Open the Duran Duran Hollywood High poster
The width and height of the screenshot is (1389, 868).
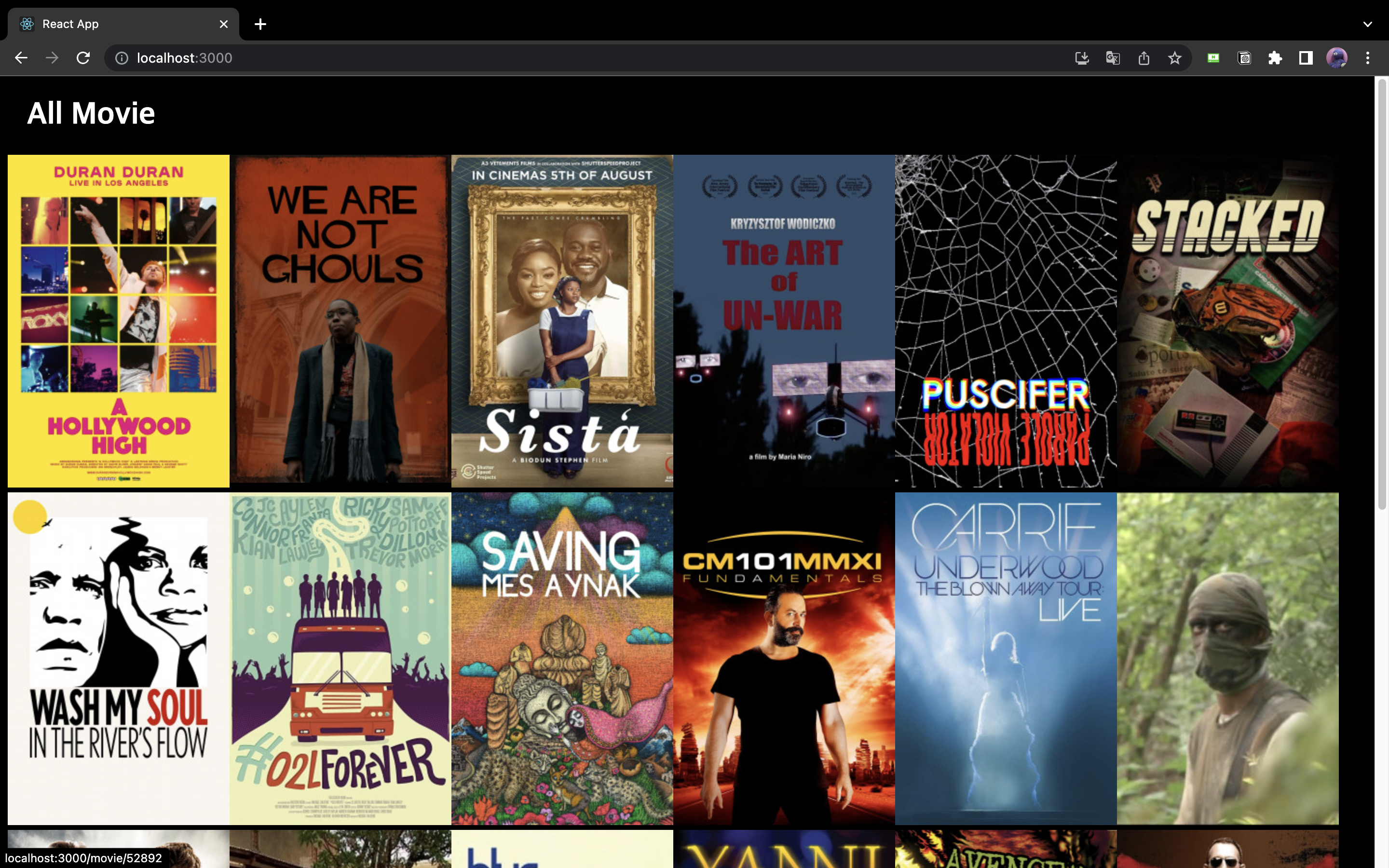(x=118, y=320)
